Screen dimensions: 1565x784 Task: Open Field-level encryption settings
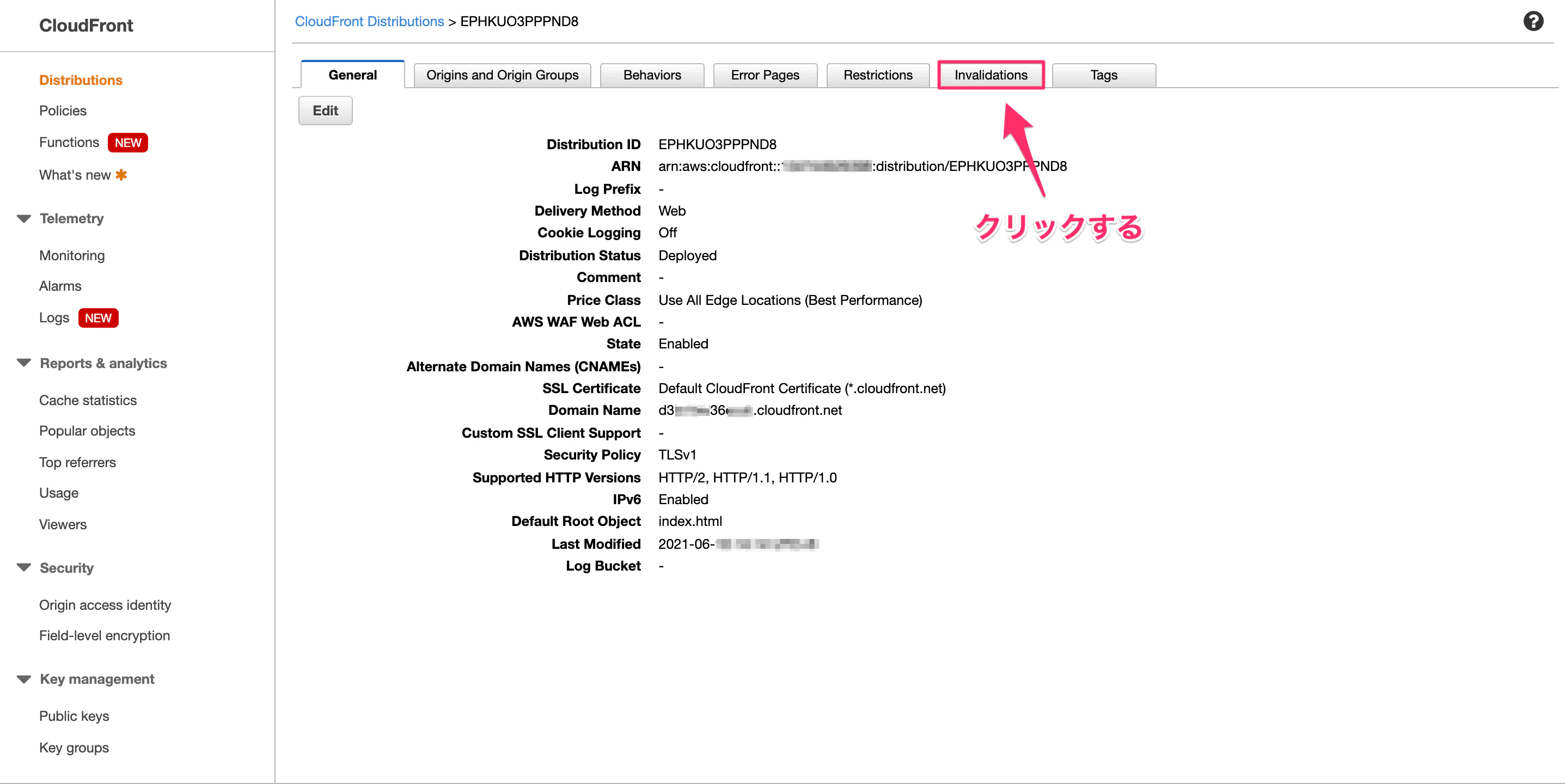[x=105, y=635]
